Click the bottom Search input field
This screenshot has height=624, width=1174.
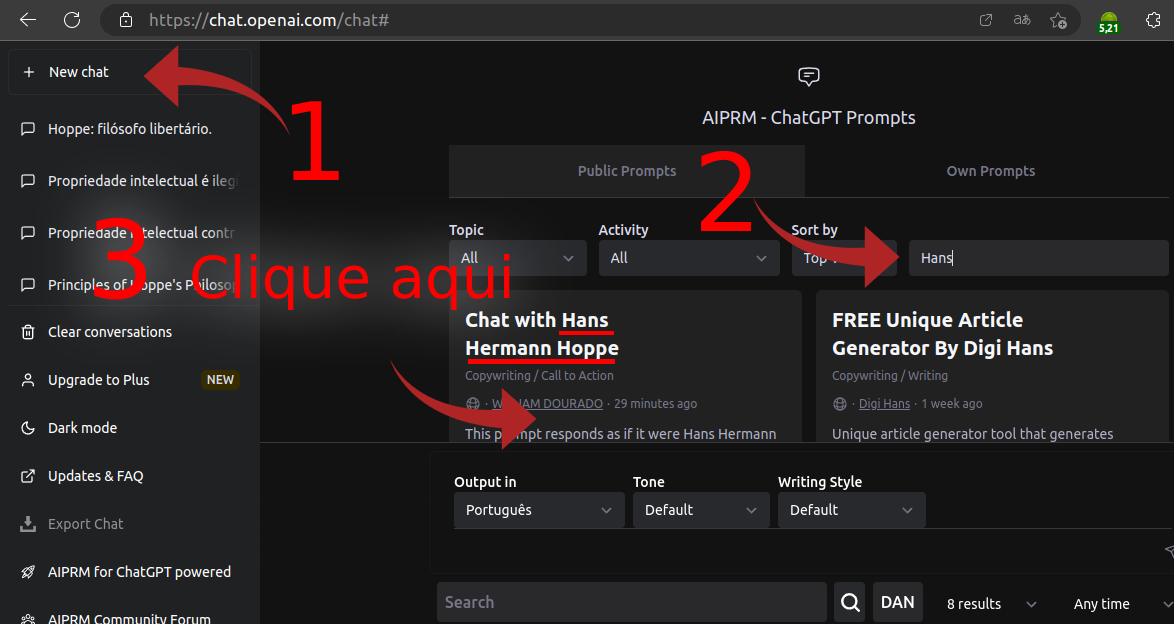pos(632,602)
